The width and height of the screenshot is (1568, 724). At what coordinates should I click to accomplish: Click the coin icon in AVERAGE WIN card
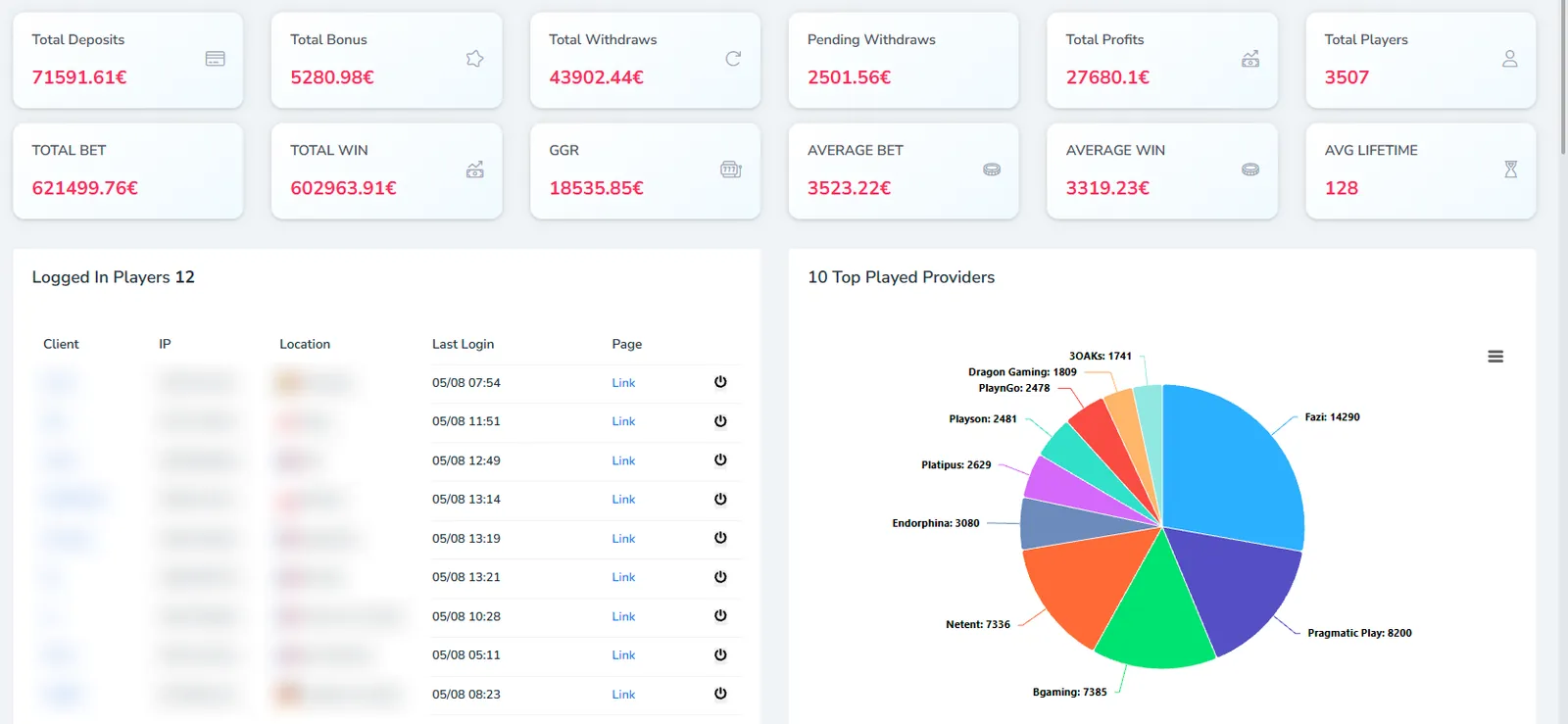tap(1250, 169)
